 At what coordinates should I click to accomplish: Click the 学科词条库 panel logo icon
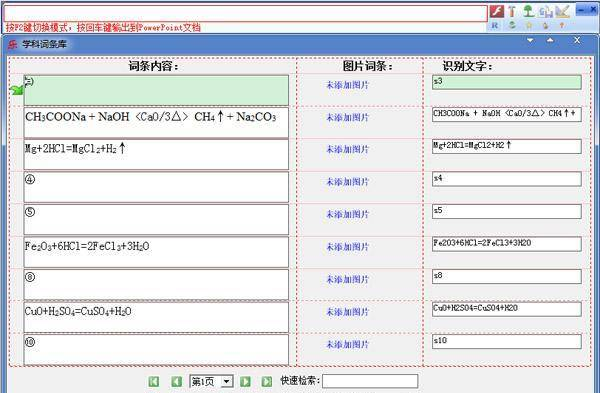click(13, 44)
